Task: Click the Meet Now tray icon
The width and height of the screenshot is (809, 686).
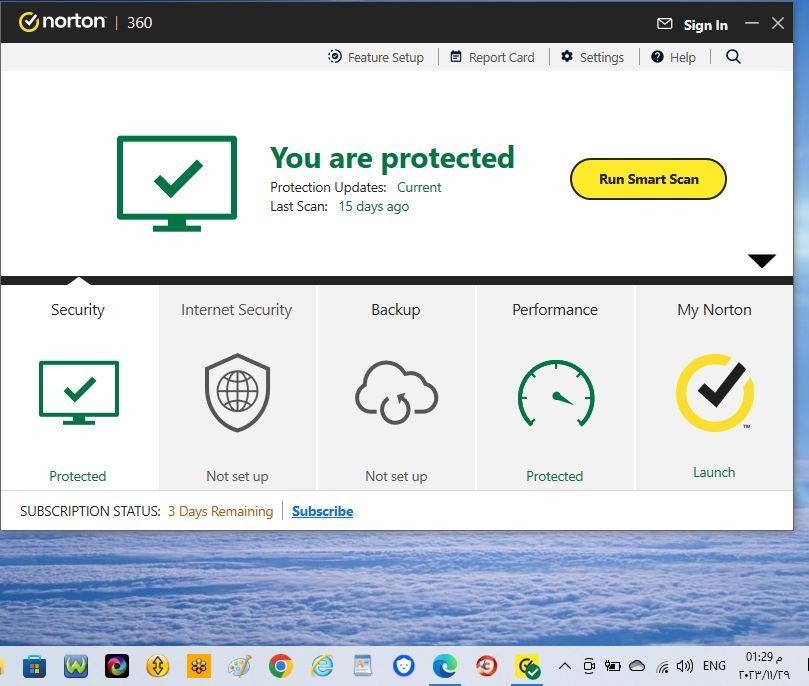Action: click(589, 666)
